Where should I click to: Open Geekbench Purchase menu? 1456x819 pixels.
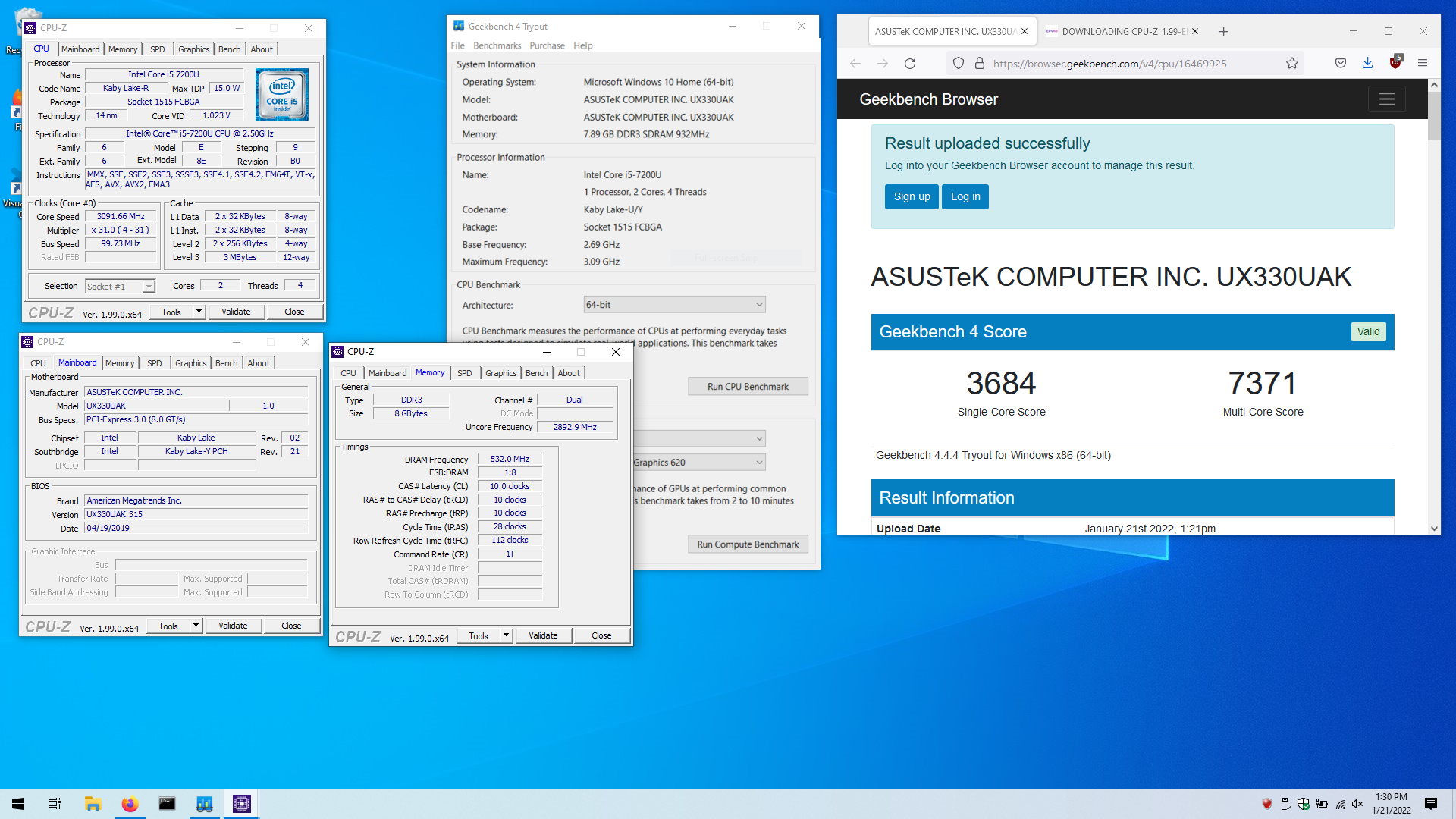tap(547, 45)
